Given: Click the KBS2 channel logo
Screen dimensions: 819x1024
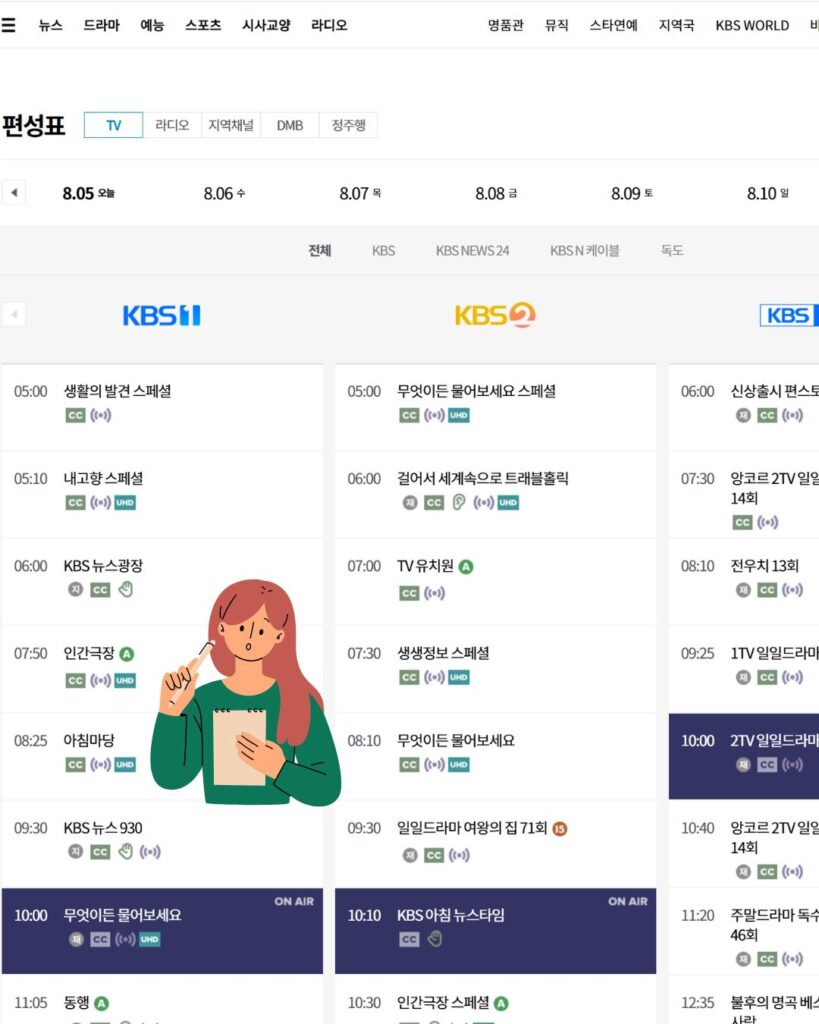Looking at the screenshot, I should pyautogui.click(x=495, y=315).
